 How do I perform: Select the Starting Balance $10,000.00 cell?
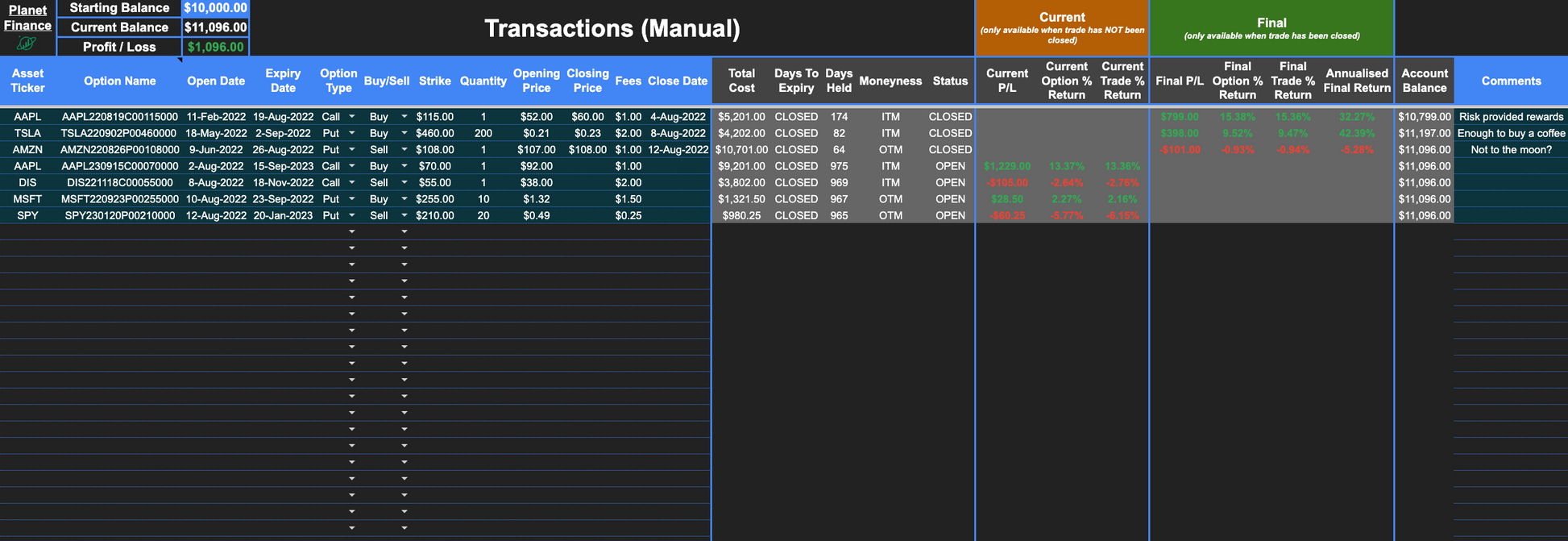click(x=215, y=8)
